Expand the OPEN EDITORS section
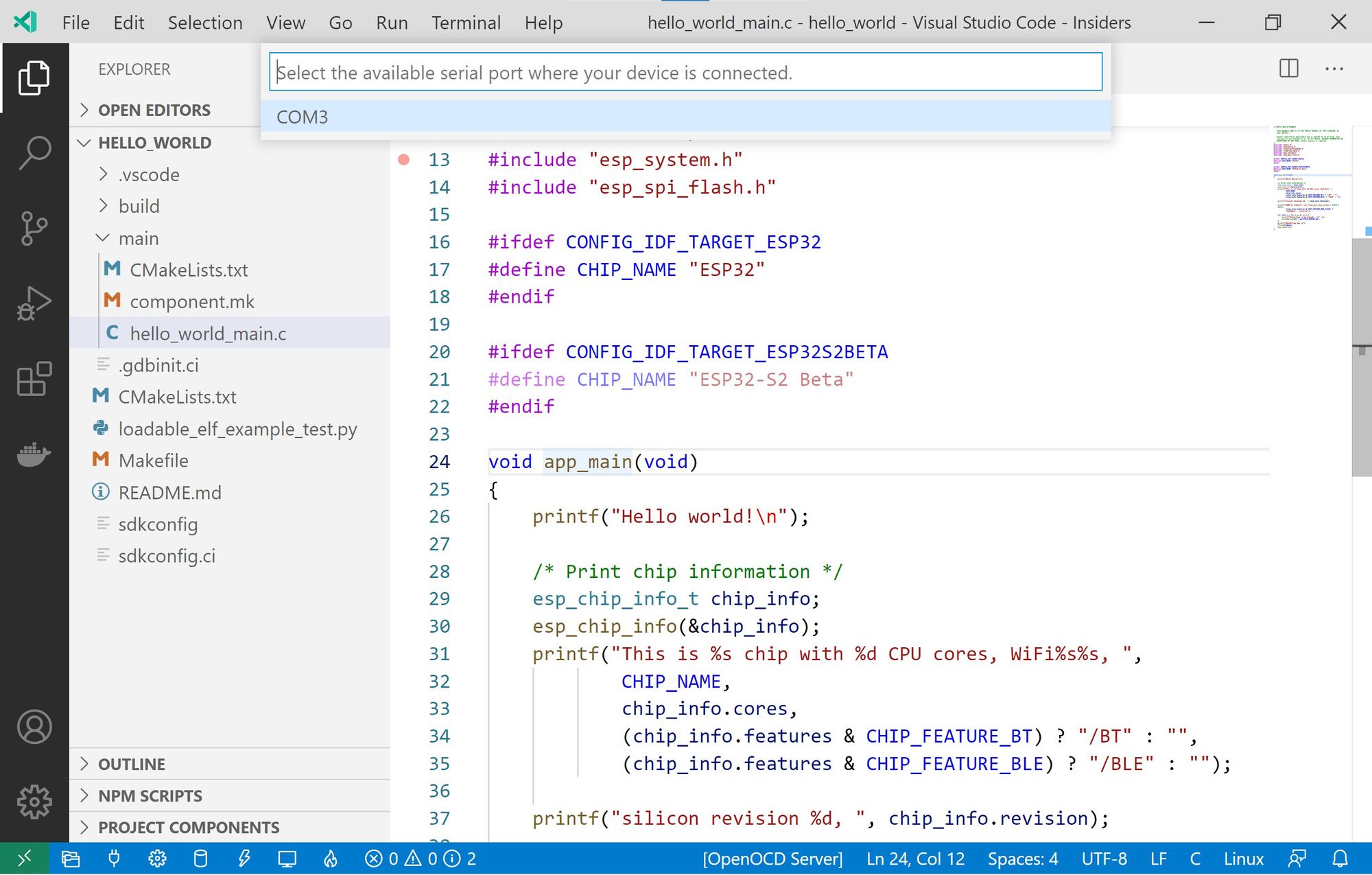The height and width of the screenshot is (875, 1372). (154, 110)
